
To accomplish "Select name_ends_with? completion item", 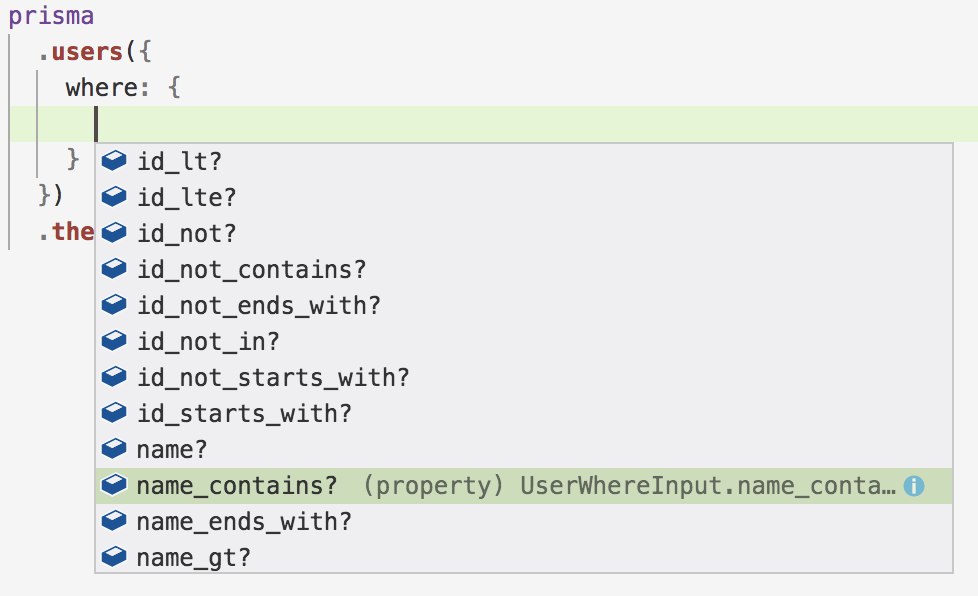I will [244, 521].
